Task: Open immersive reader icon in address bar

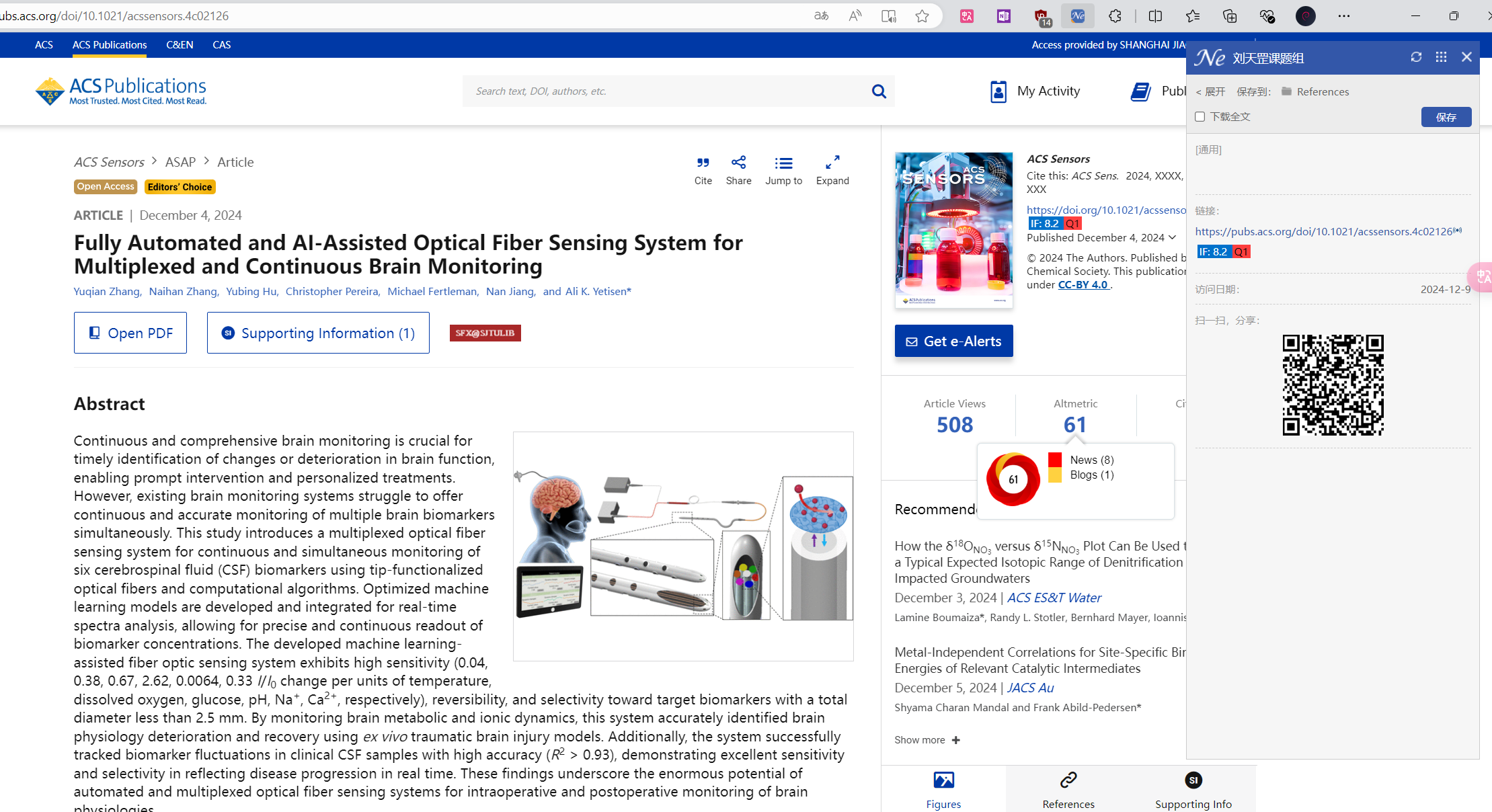Action: coord(888,16)
